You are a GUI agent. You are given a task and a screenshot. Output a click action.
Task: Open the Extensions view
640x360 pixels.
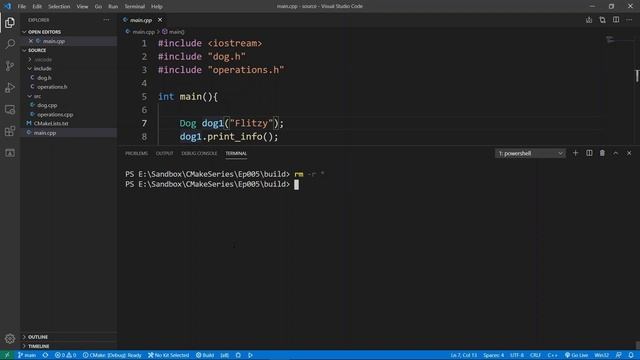pyautogui.click(x=10, y=131)
